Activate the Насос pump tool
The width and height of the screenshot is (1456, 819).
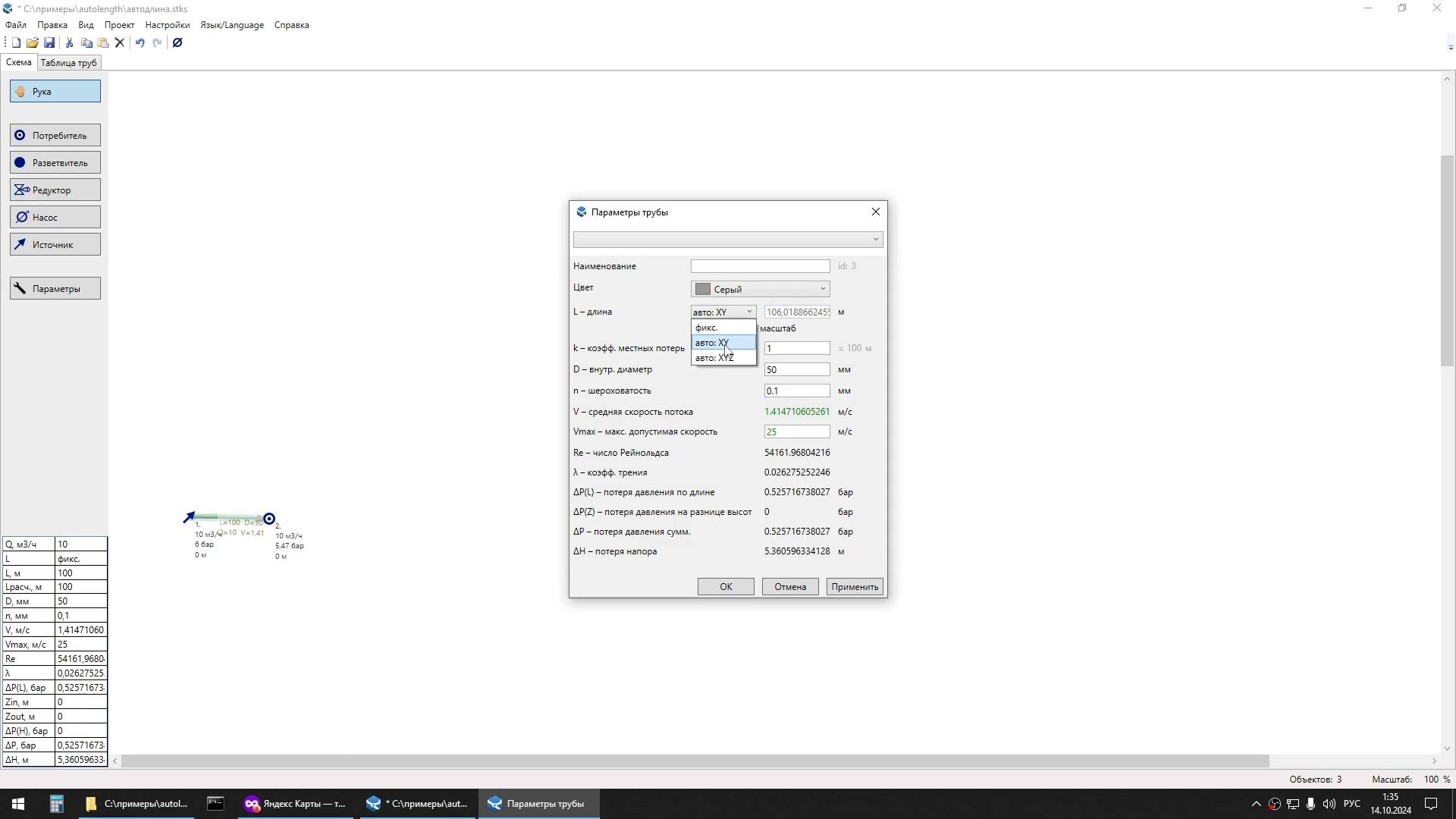click(55, 218)
